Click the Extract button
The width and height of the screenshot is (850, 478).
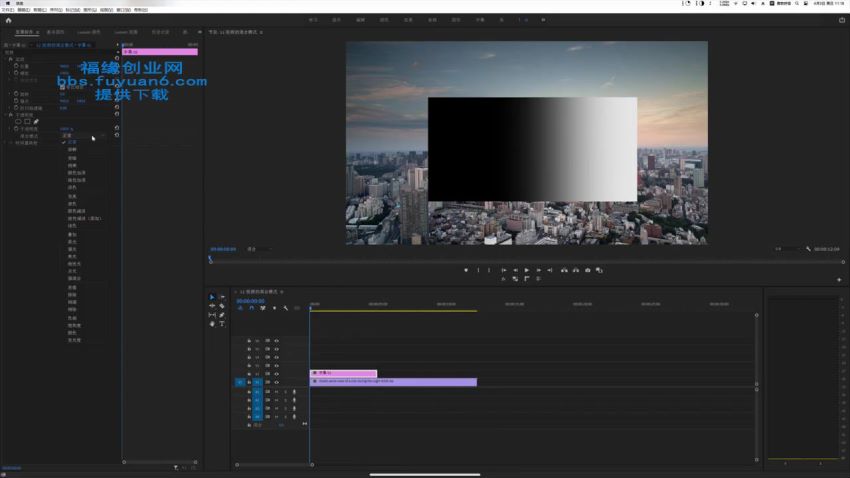click(x=576, y=270)
